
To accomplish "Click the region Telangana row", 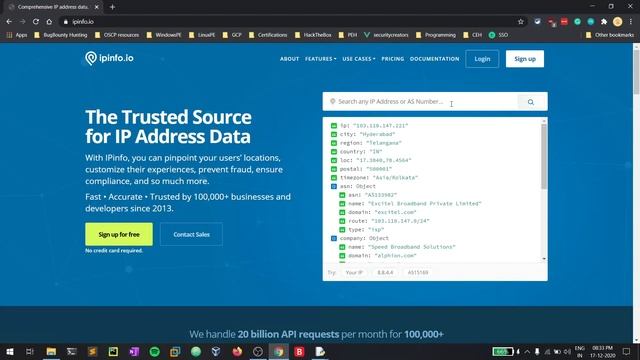I will tap(366, 143).
